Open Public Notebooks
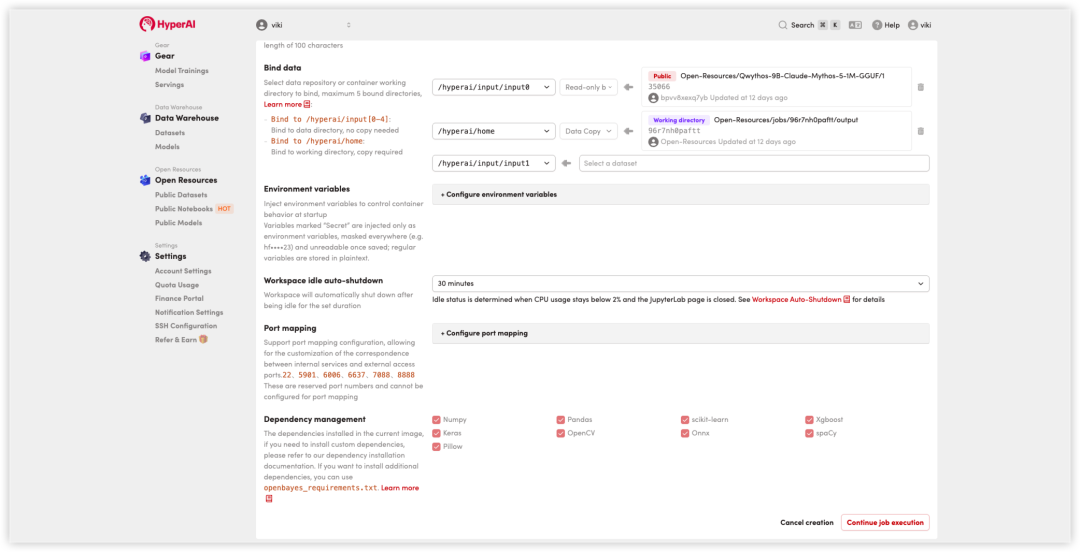 pos(184,209)
